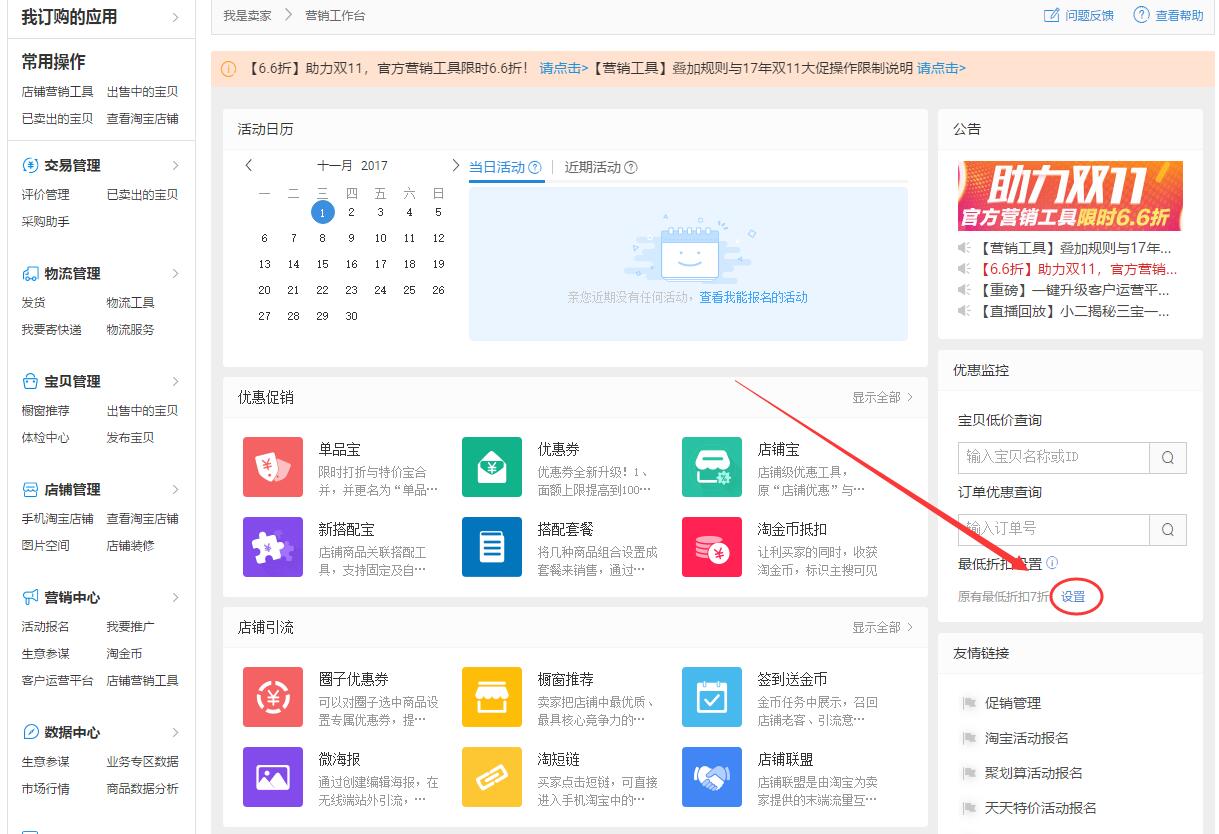This screenshot has width=1219, height=834.
Task: Expand 数据中心 section chevron
Action: tap(176, 732)
